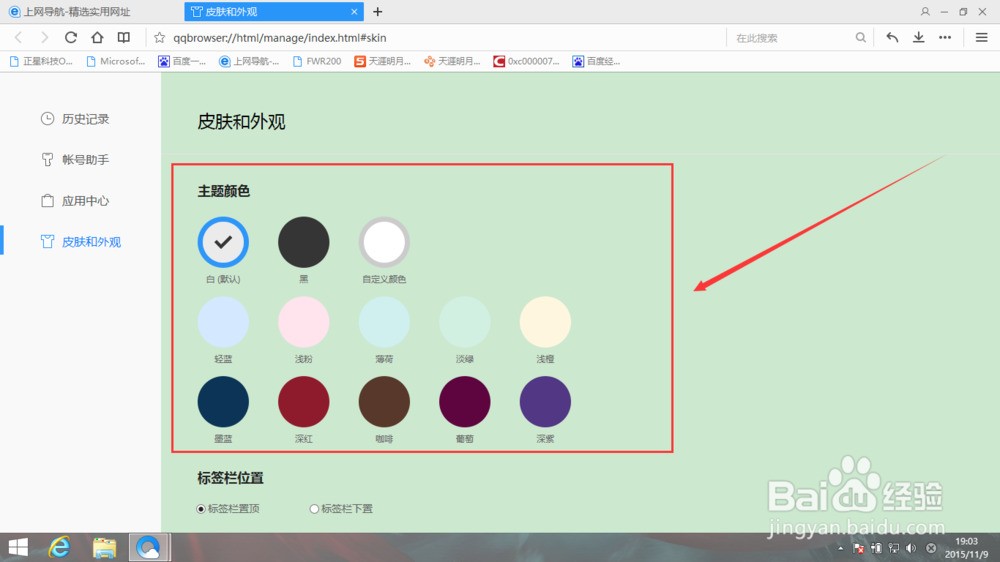This screenshot has width=1000, height=562.
Task: Click the volume speaker tray icon
Action: [911, 548]
